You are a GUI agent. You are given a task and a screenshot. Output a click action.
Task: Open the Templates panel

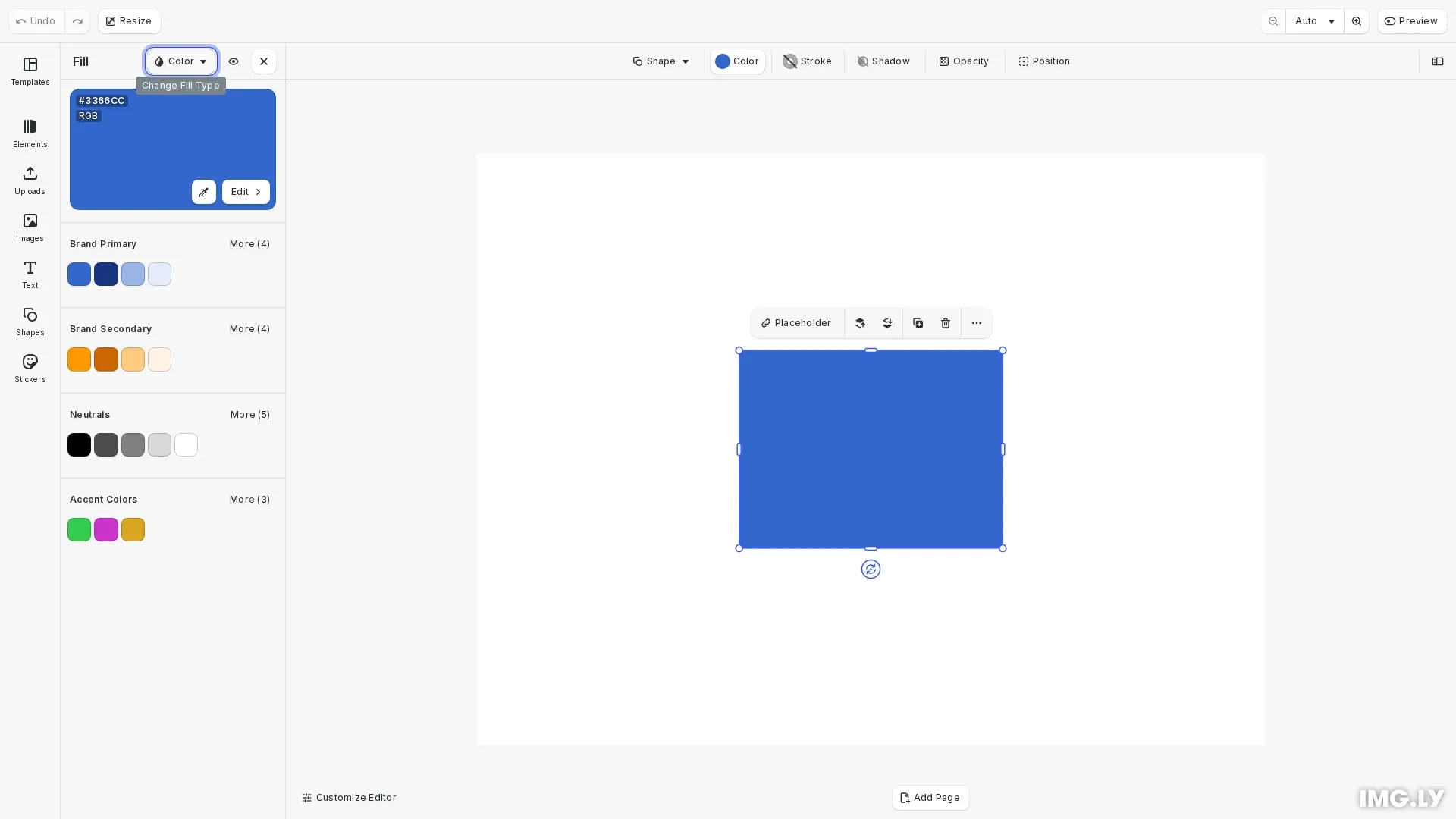30,71
